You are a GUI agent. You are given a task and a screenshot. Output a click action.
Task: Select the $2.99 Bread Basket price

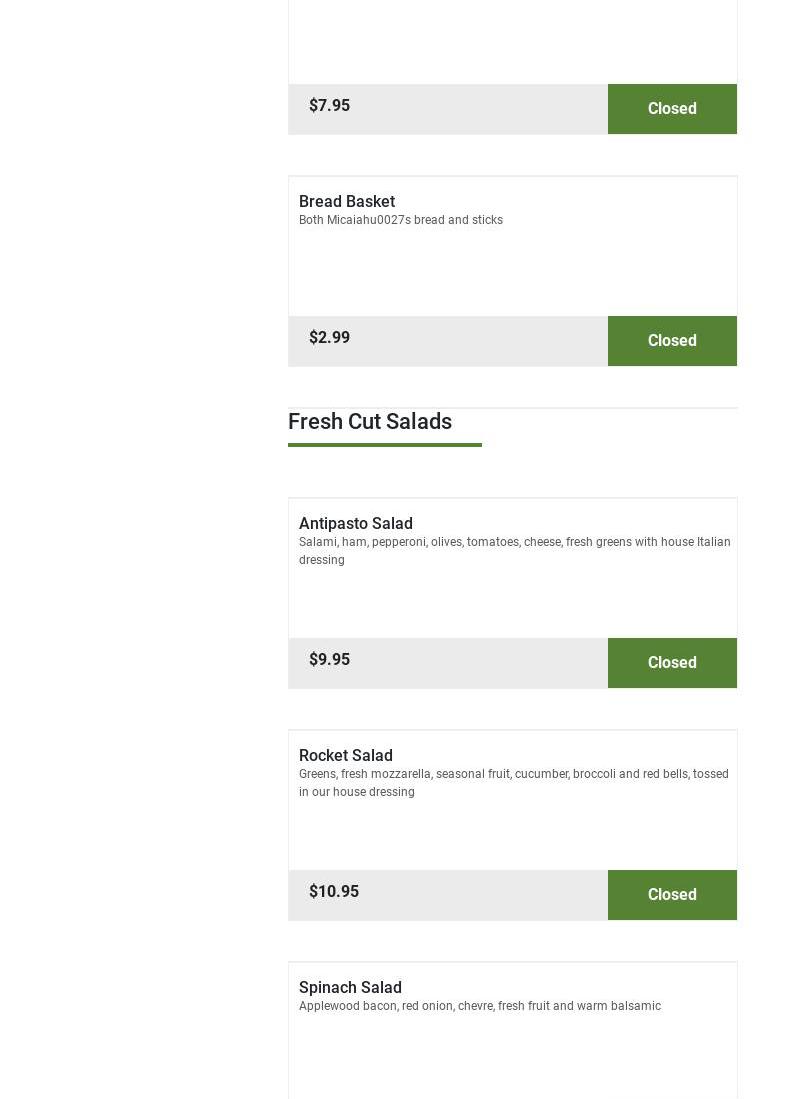click(329, 338)
